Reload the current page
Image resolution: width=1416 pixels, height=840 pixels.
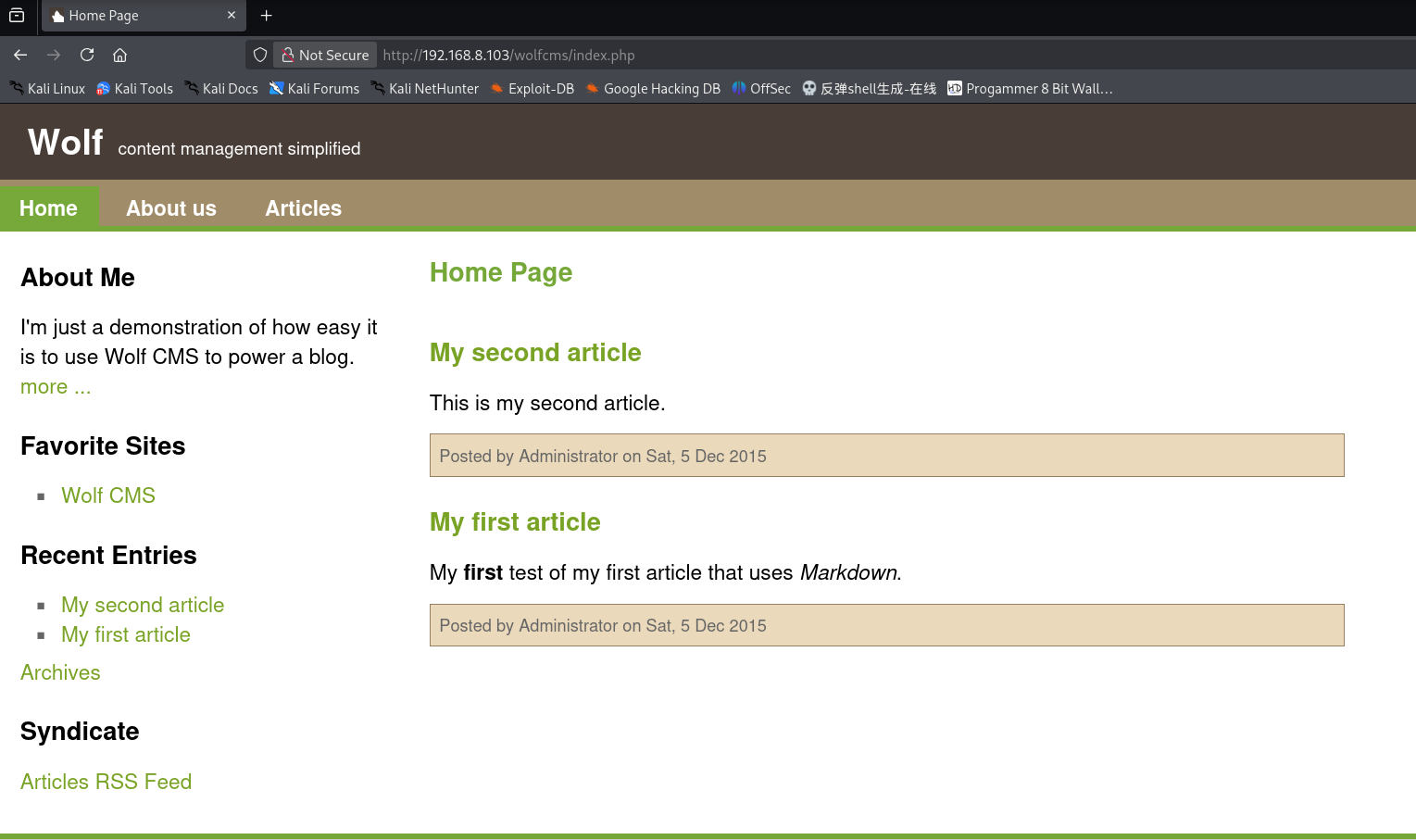pyautogui.click(x=87, y=55)
